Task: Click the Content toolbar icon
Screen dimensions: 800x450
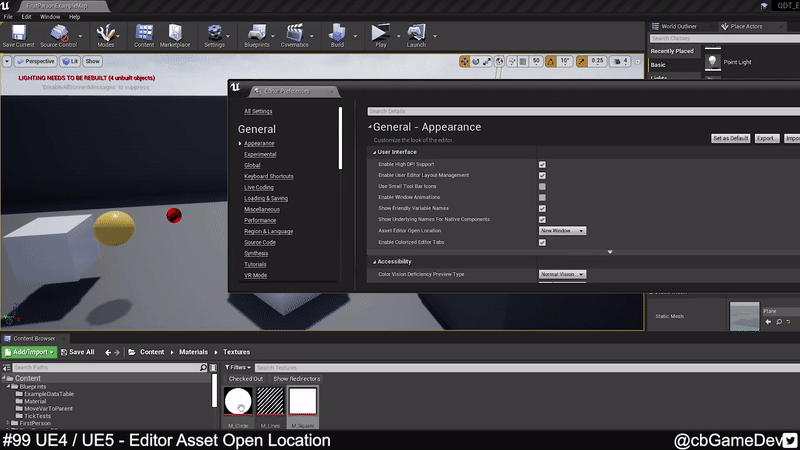Action: pyautogui.click(x=144, y=36)
